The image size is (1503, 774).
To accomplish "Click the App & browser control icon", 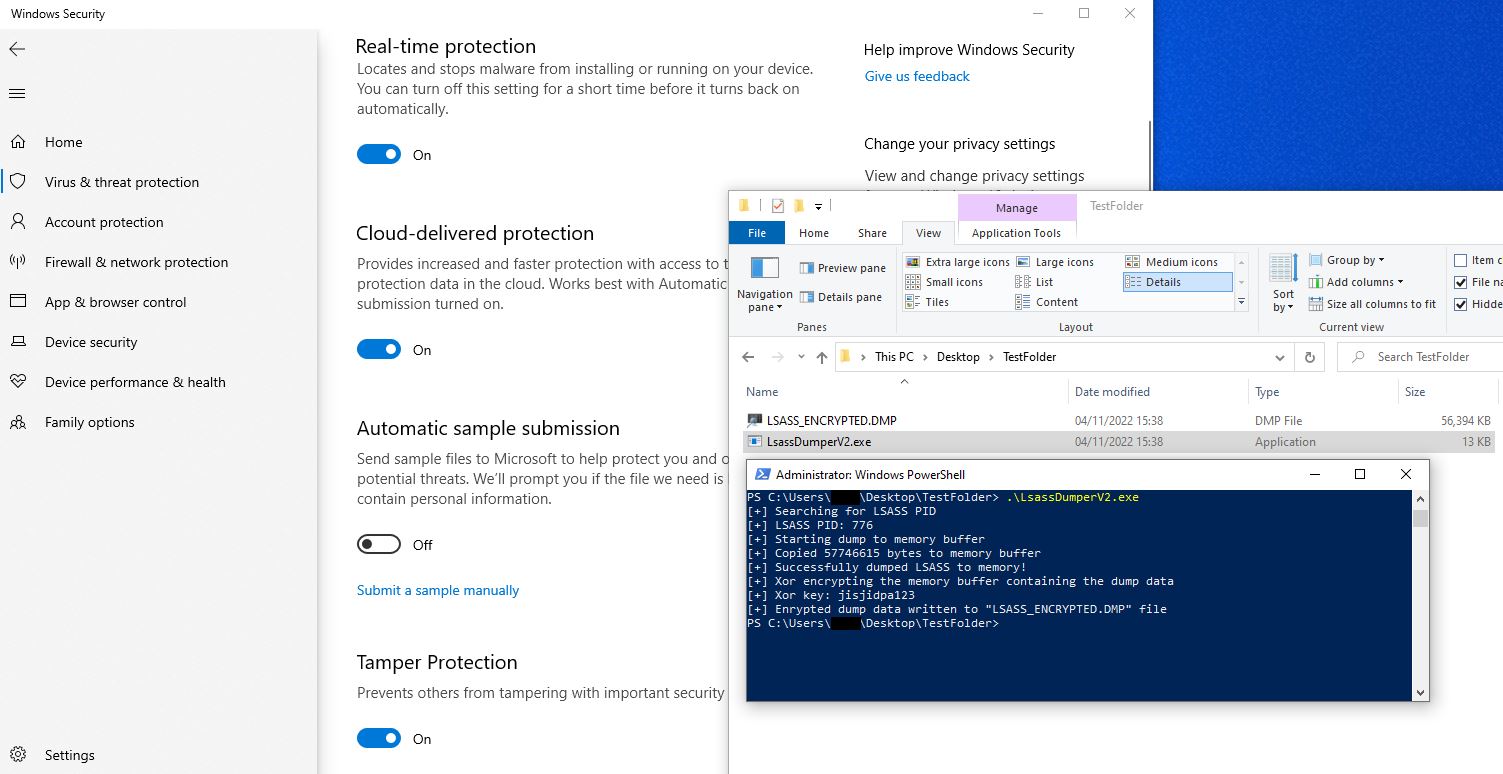I will [x=17, y=302].
